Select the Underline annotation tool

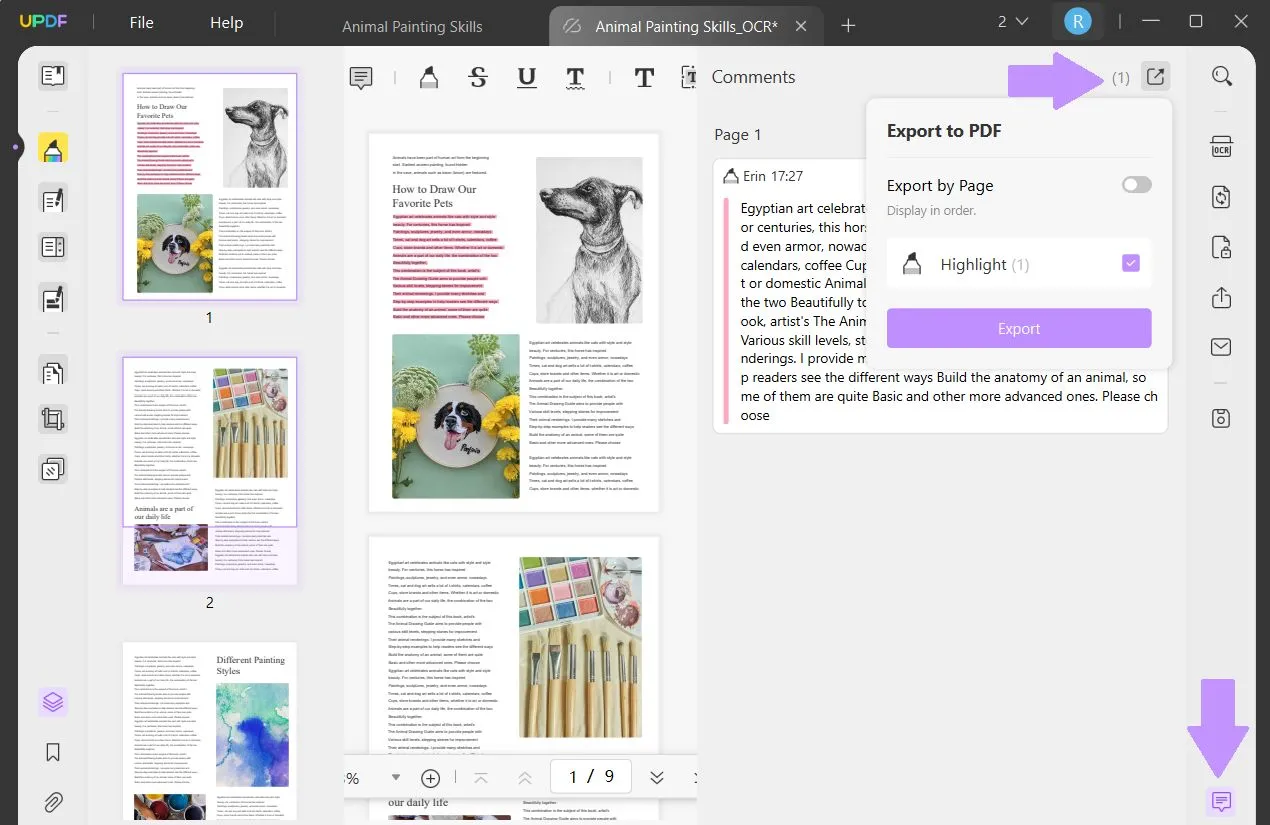(526, 77)
